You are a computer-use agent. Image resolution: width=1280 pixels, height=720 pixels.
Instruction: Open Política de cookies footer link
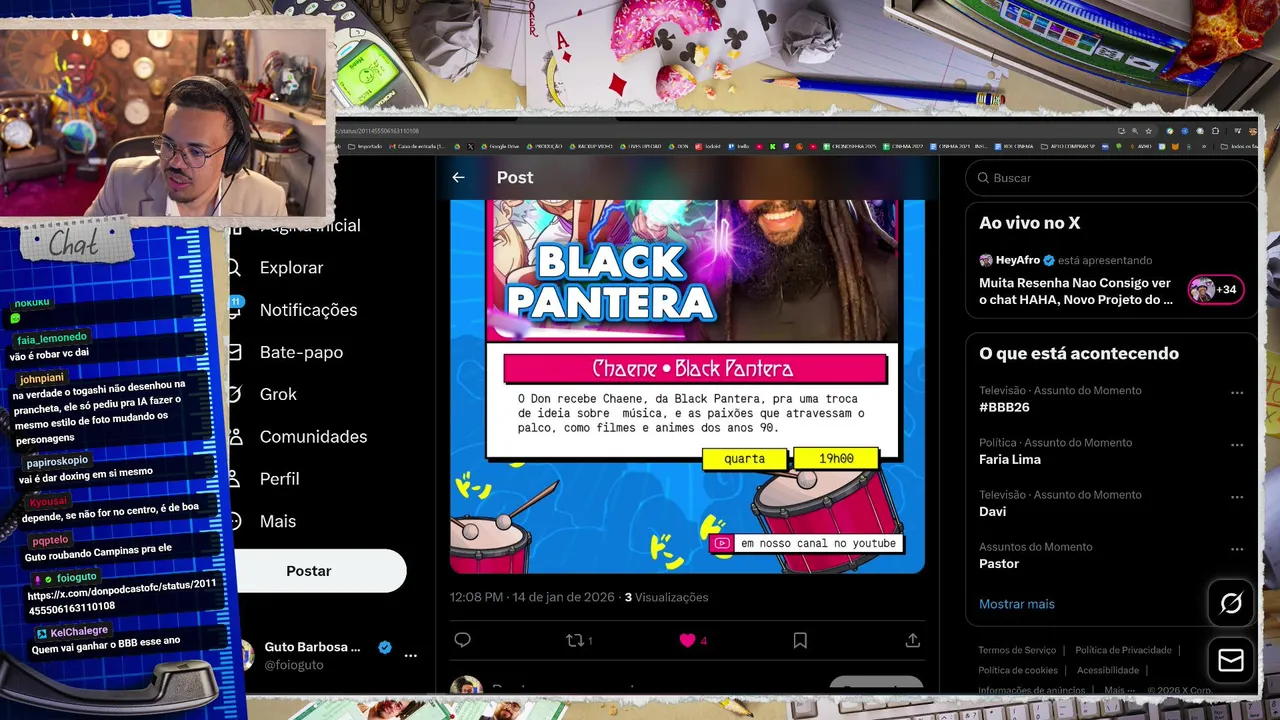tap(1018, 670)
